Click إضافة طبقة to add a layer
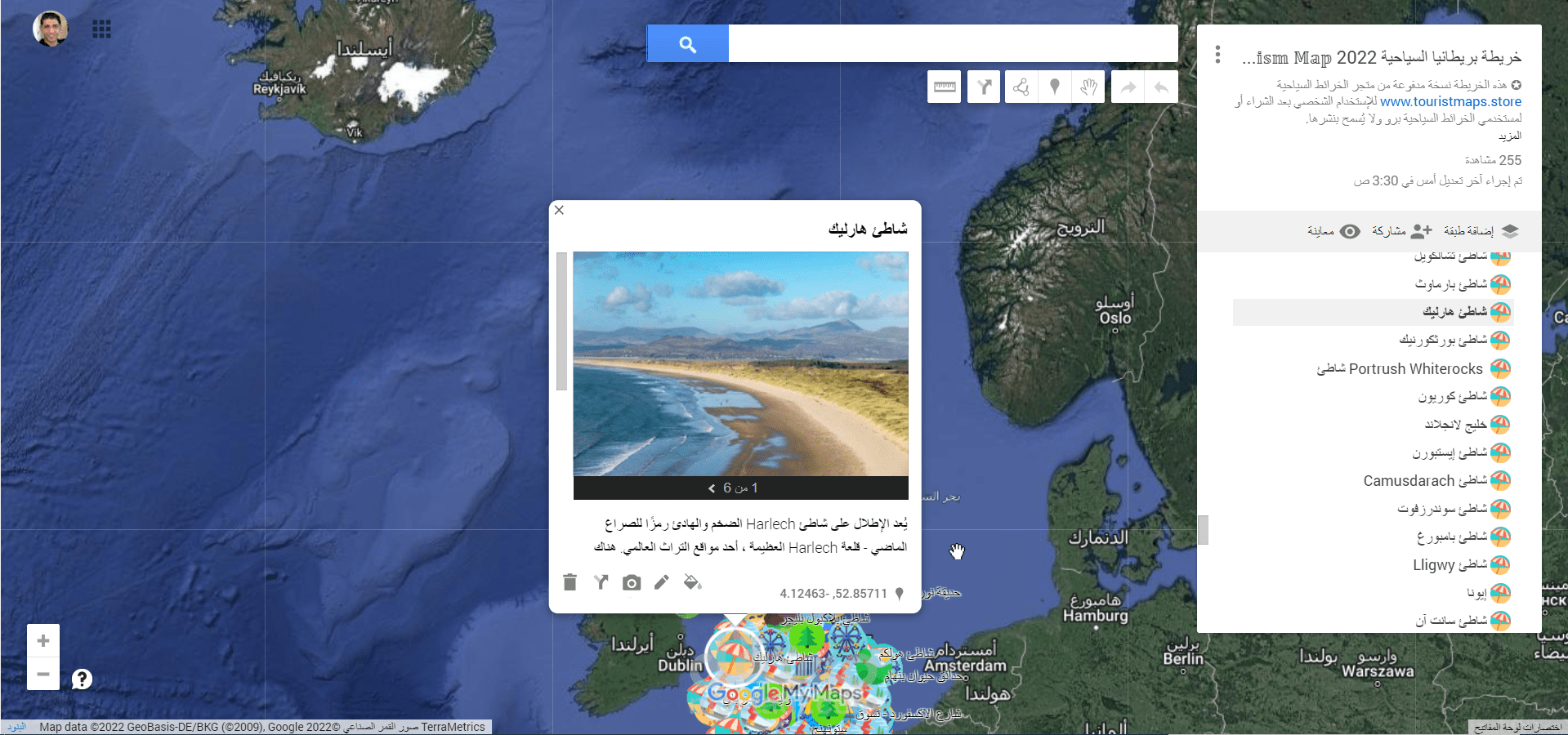Image resolution: width=1568 pixels, height=735 pixels. (1481, 231)
